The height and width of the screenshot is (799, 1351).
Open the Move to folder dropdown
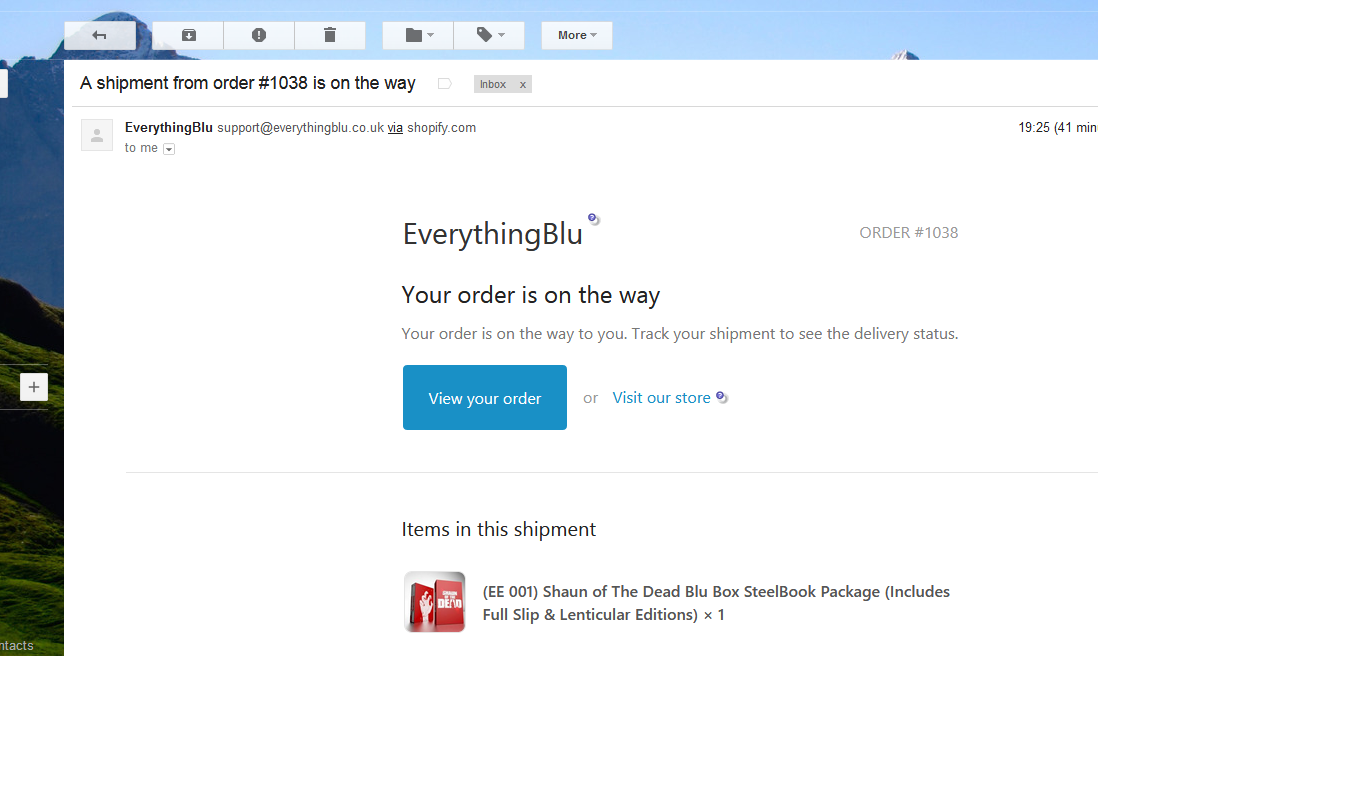click(x=418, y=35)
